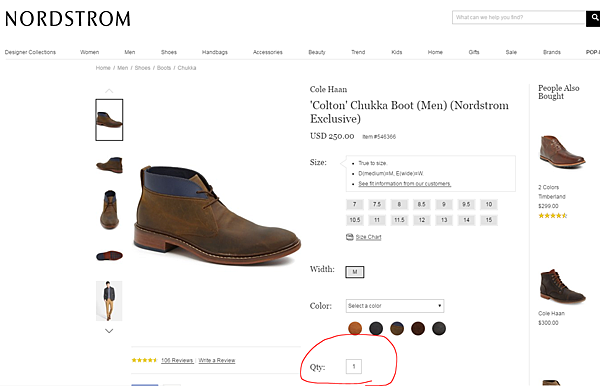Open the 106 Reviews link
The height and width of the screenshot is (386, 600).
(177, 360)
